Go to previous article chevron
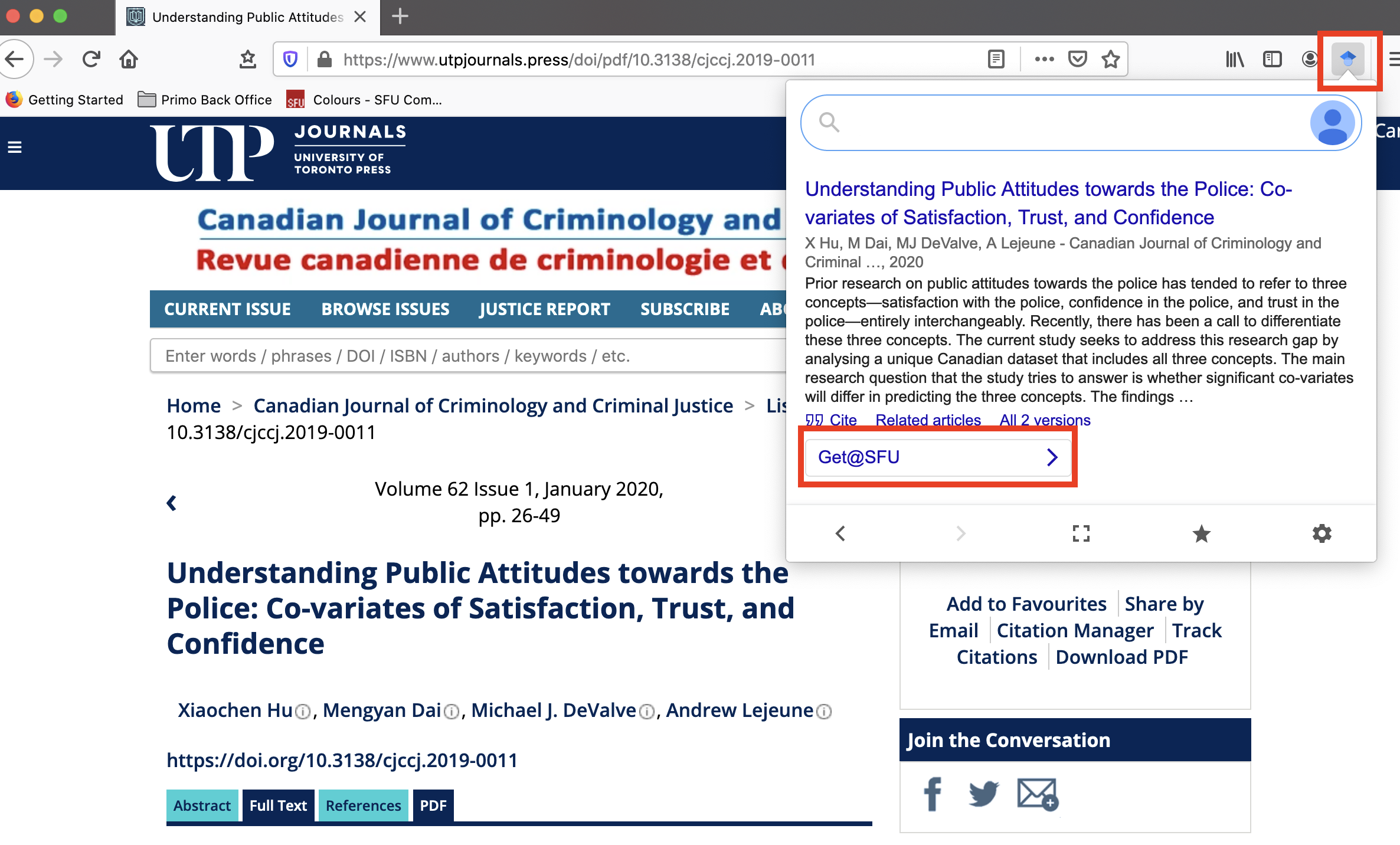Screen dimensions: 1400x845 (172, 503)
